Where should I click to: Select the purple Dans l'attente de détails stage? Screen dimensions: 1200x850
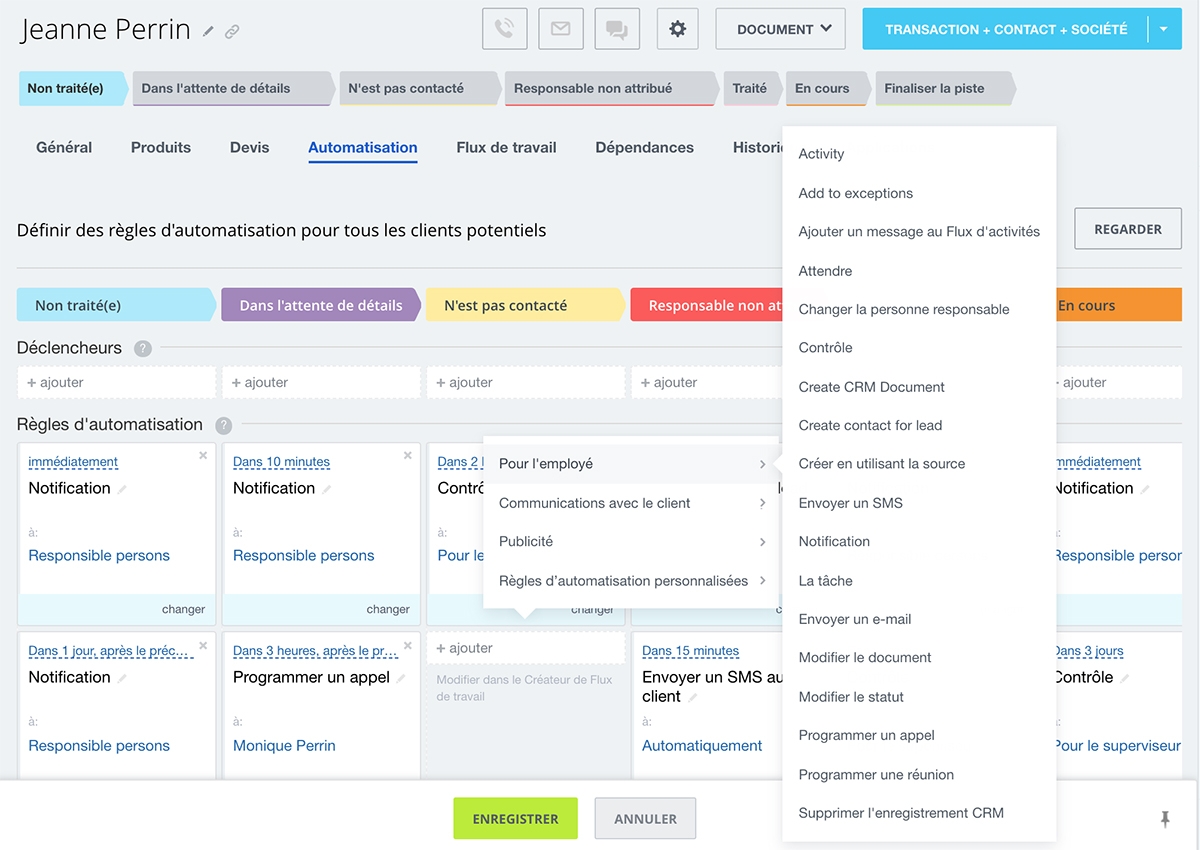(x=320, y=306)
